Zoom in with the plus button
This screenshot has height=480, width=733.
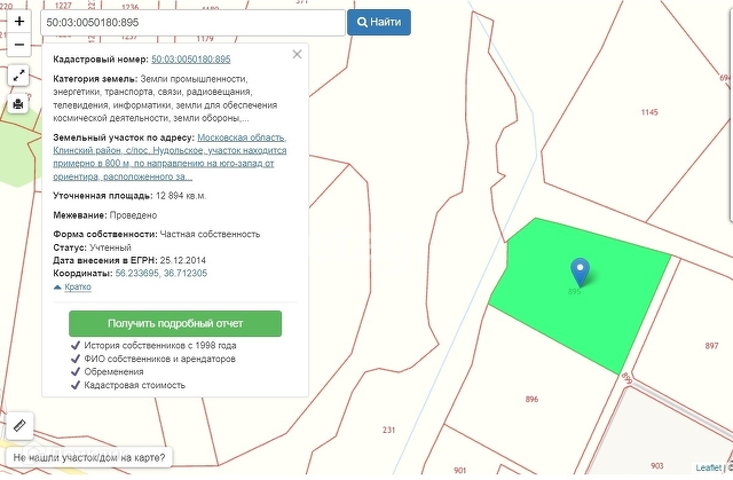point(19,21)
